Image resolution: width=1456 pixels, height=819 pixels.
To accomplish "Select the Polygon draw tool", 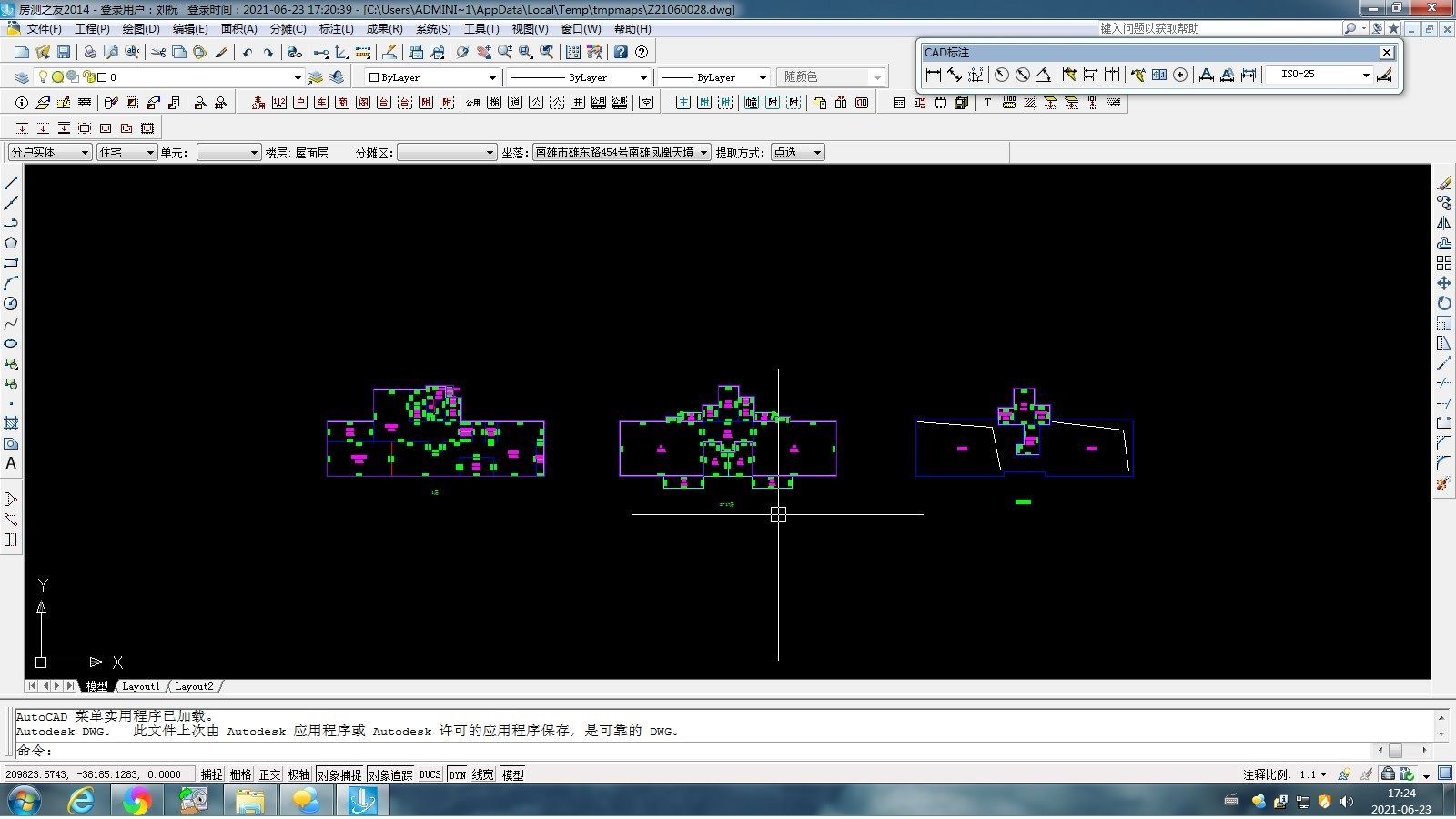I will click(11, 243).
